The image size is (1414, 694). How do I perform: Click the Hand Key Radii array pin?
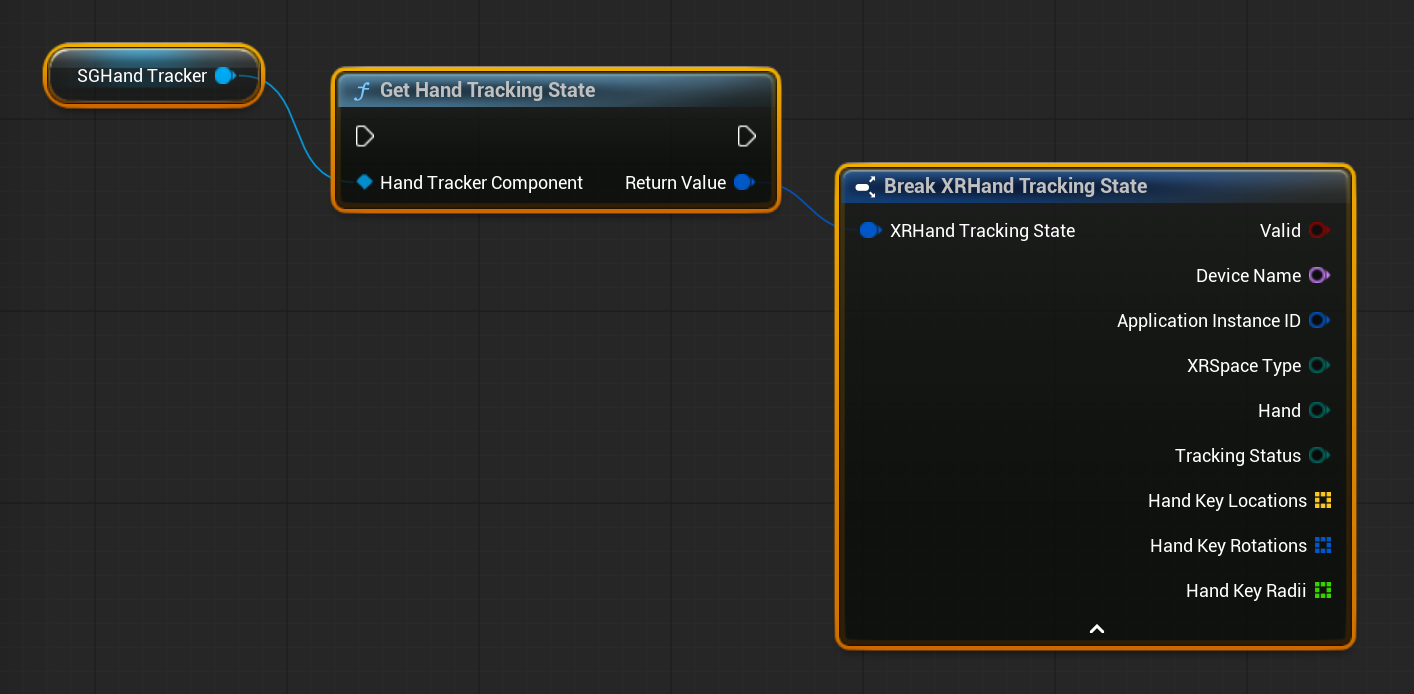pyautogui.click(x=1322, y=590)
